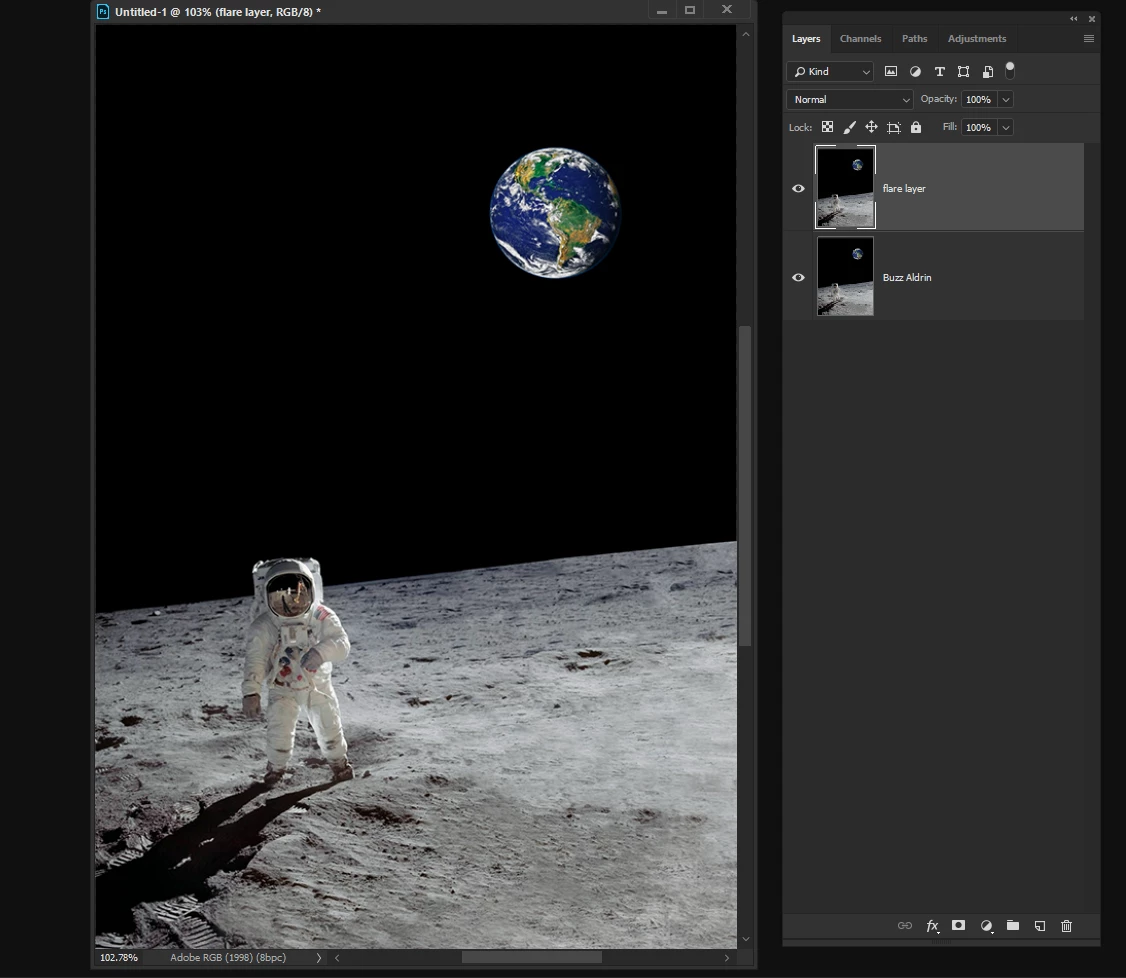Filter layers by smart object icon
Screen dimensions: 1126x978
(988, 71)
